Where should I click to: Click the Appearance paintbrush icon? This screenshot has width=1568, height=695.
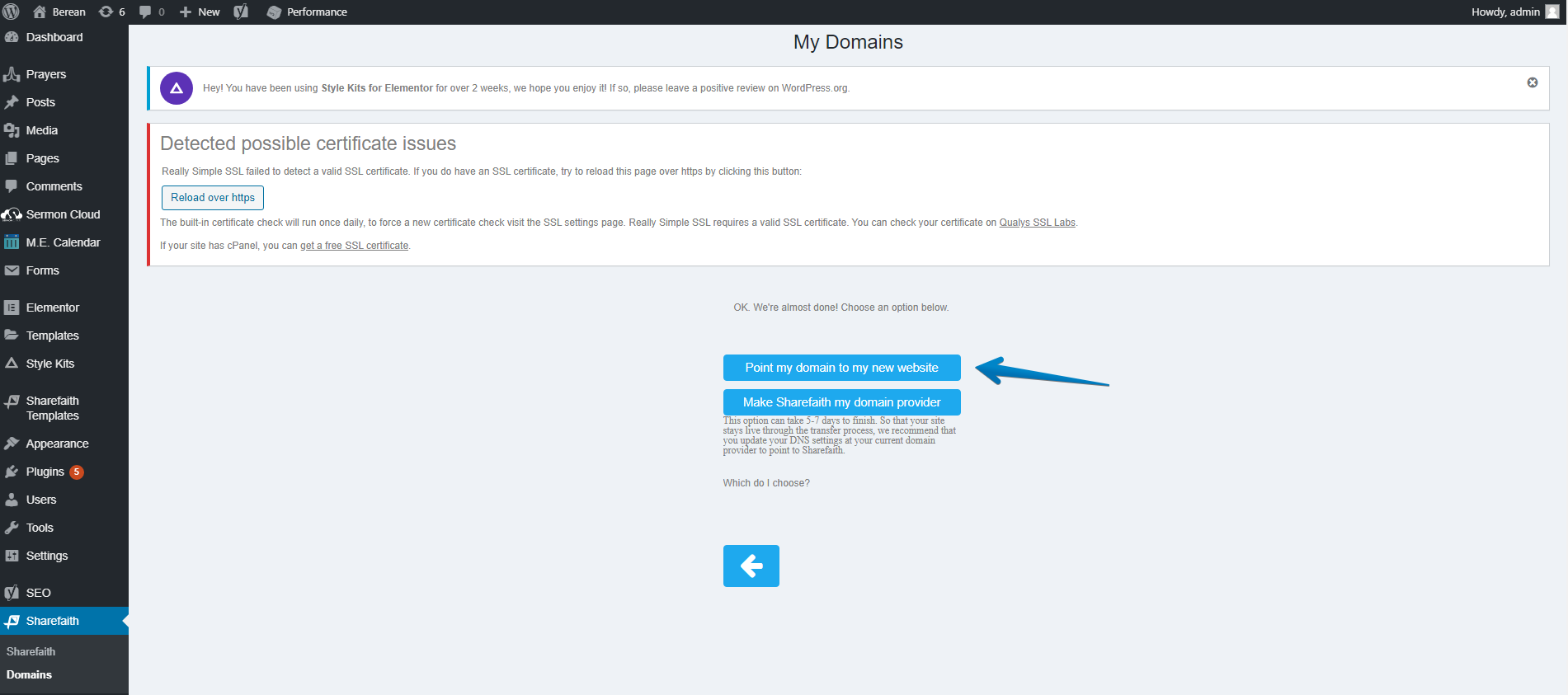[x=12, y=444]
